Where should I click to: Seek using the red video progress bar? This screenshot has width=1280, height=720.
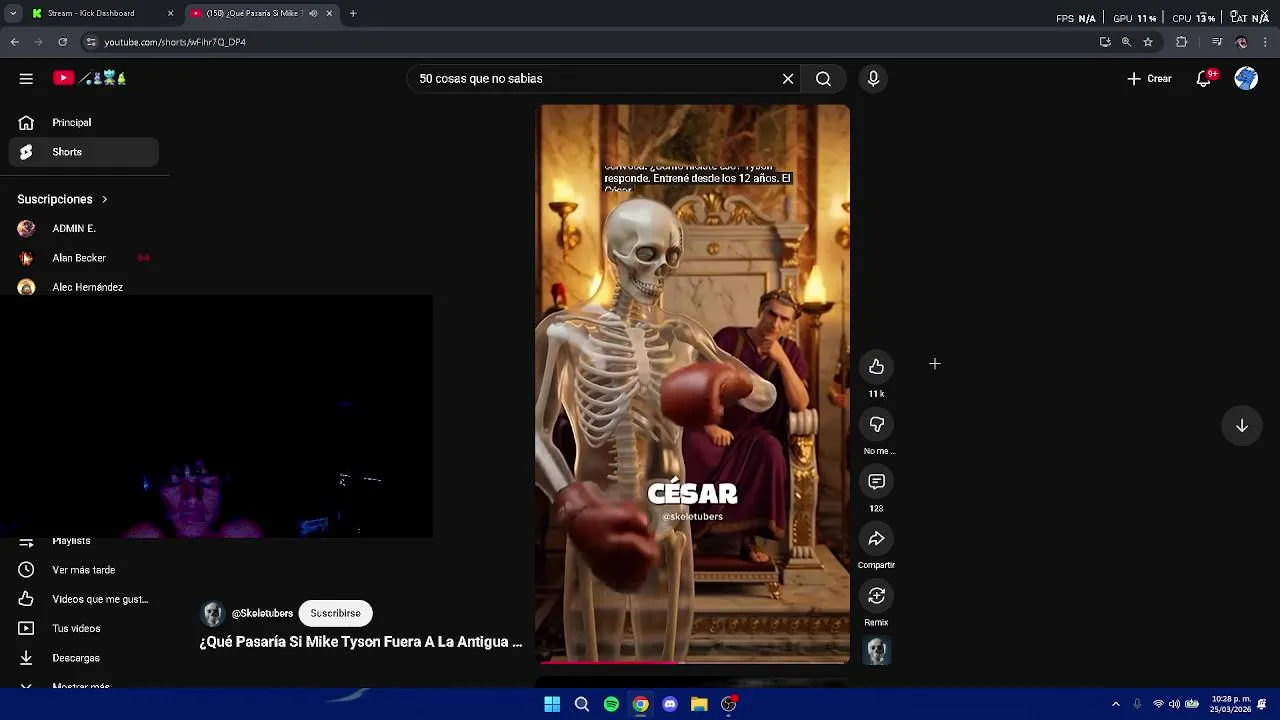pyautogui.click(x=693, y=661)
